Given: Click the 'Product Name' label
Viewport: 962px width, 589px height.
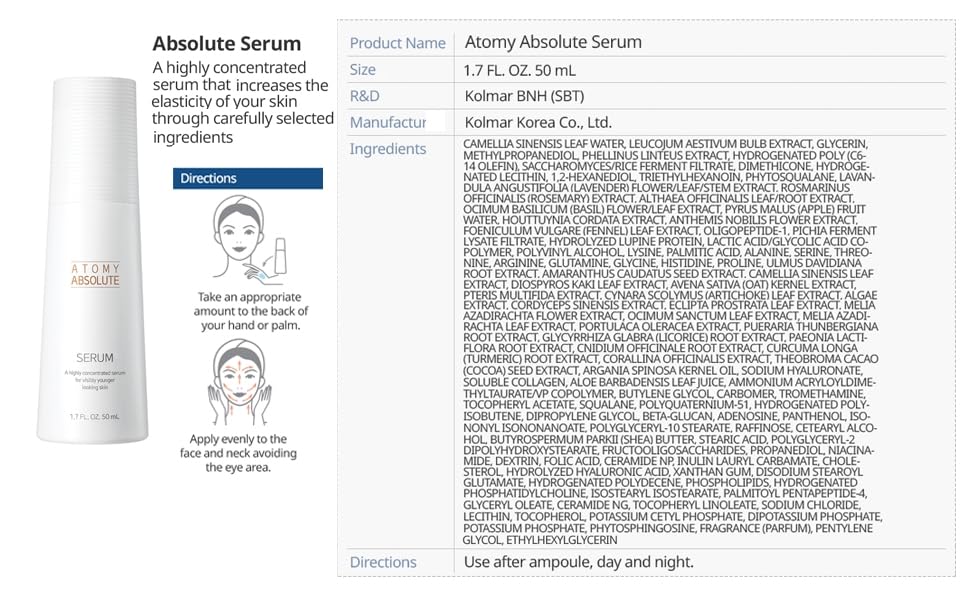Looking at the screenshot, I should click(398, 43).
